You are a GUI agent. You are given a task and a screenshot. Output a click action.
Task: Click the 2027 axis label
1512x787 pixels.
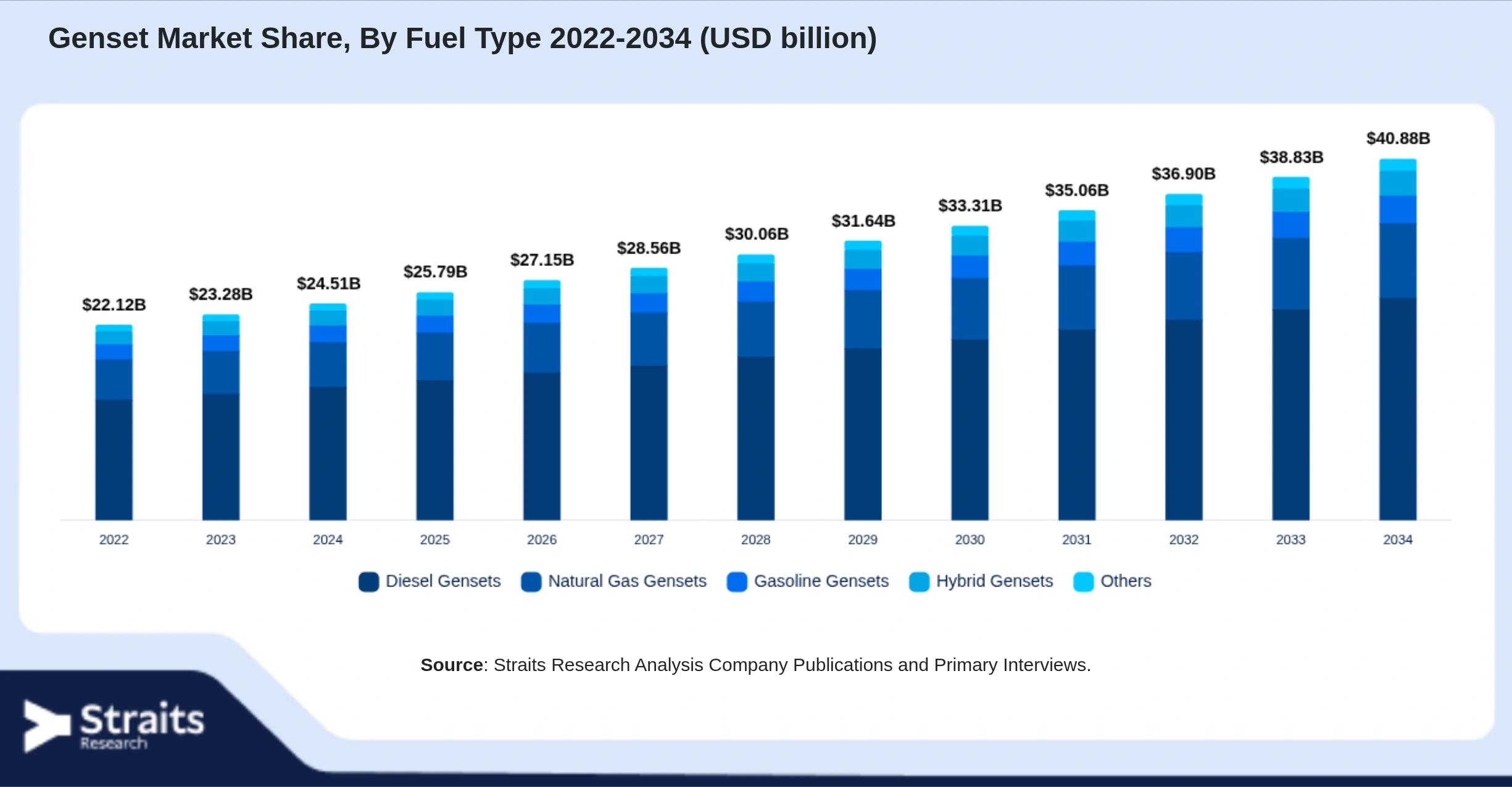[x=649, y=540]
